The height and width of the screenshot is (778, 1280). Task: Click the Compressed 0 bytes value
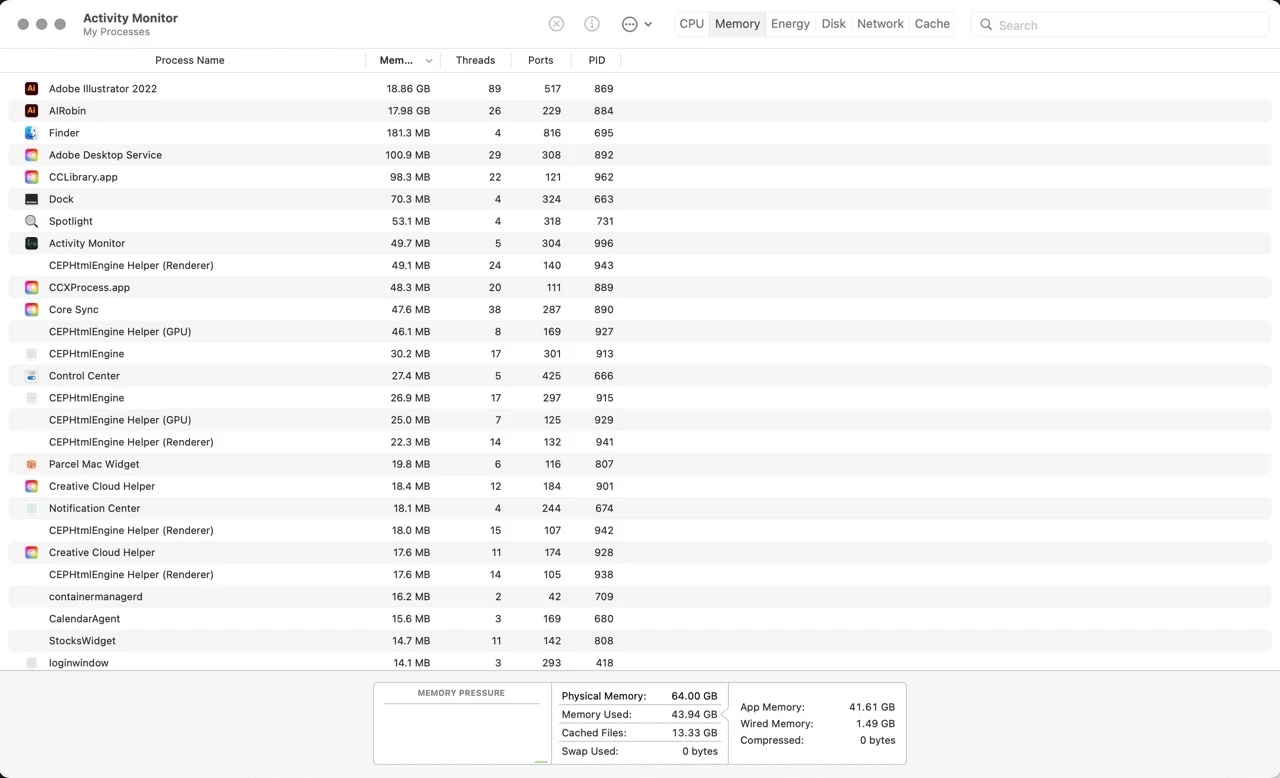coord(878,740)
